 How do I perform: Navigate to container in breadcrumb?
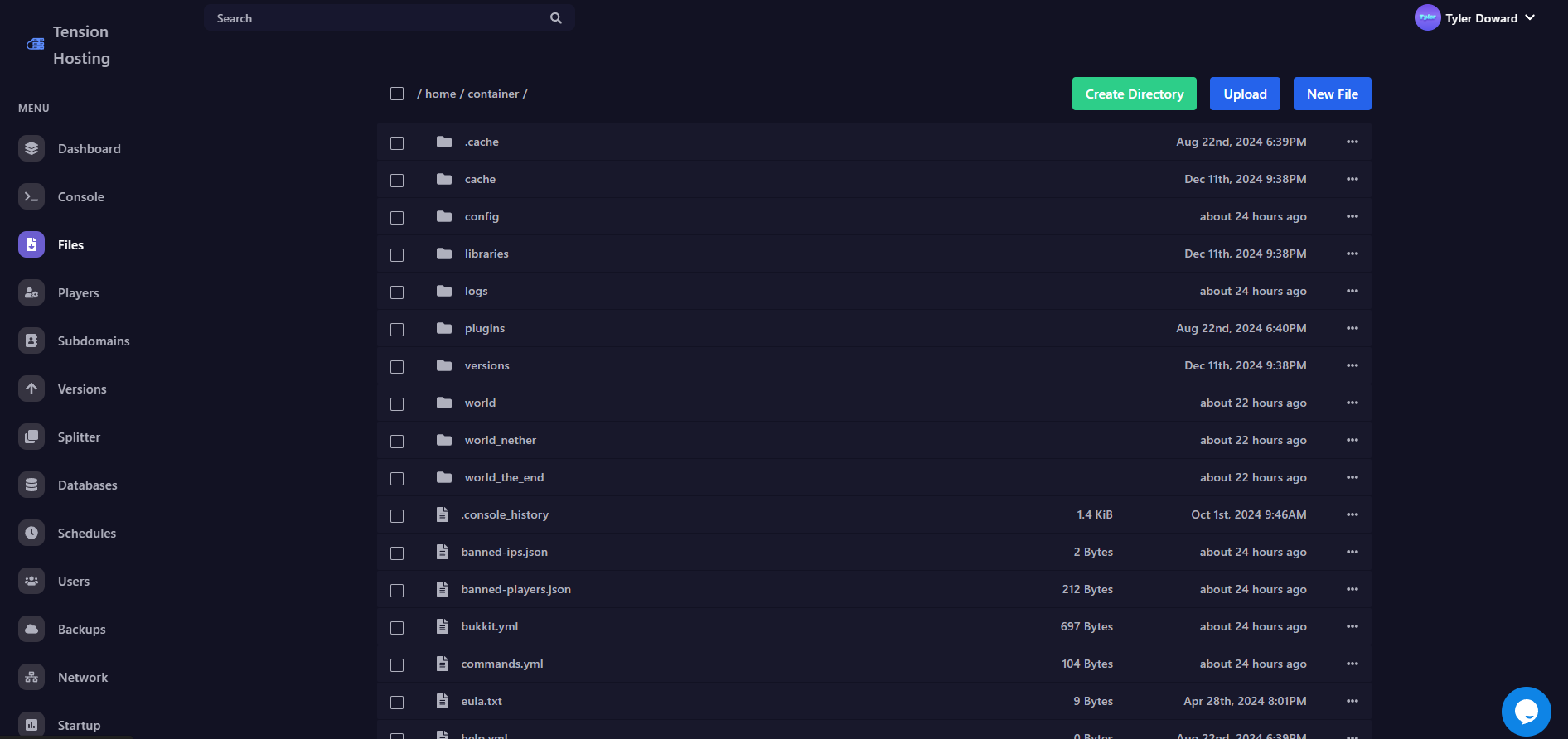(493, 94)
